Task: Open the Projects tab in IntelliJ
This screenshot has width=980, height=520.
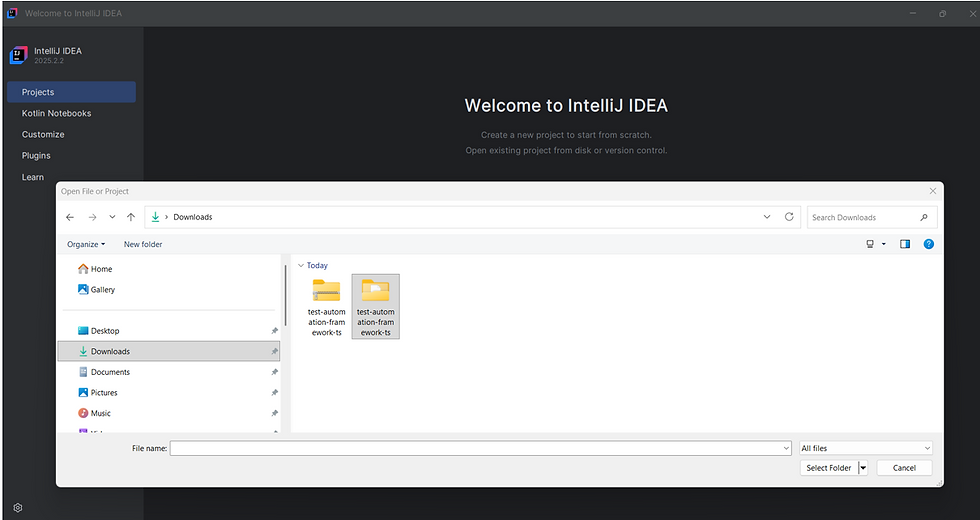Action: 71,92
